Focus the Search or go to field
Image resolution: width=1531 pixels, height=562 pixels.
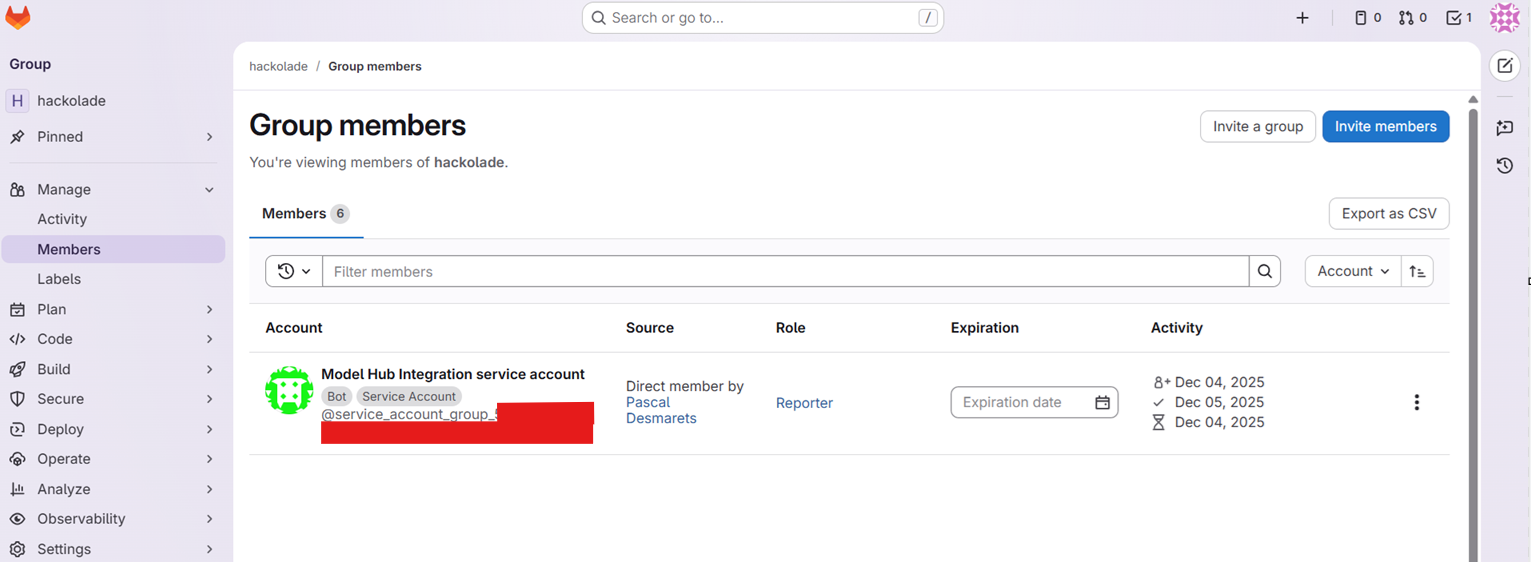[x=763, y=18]
